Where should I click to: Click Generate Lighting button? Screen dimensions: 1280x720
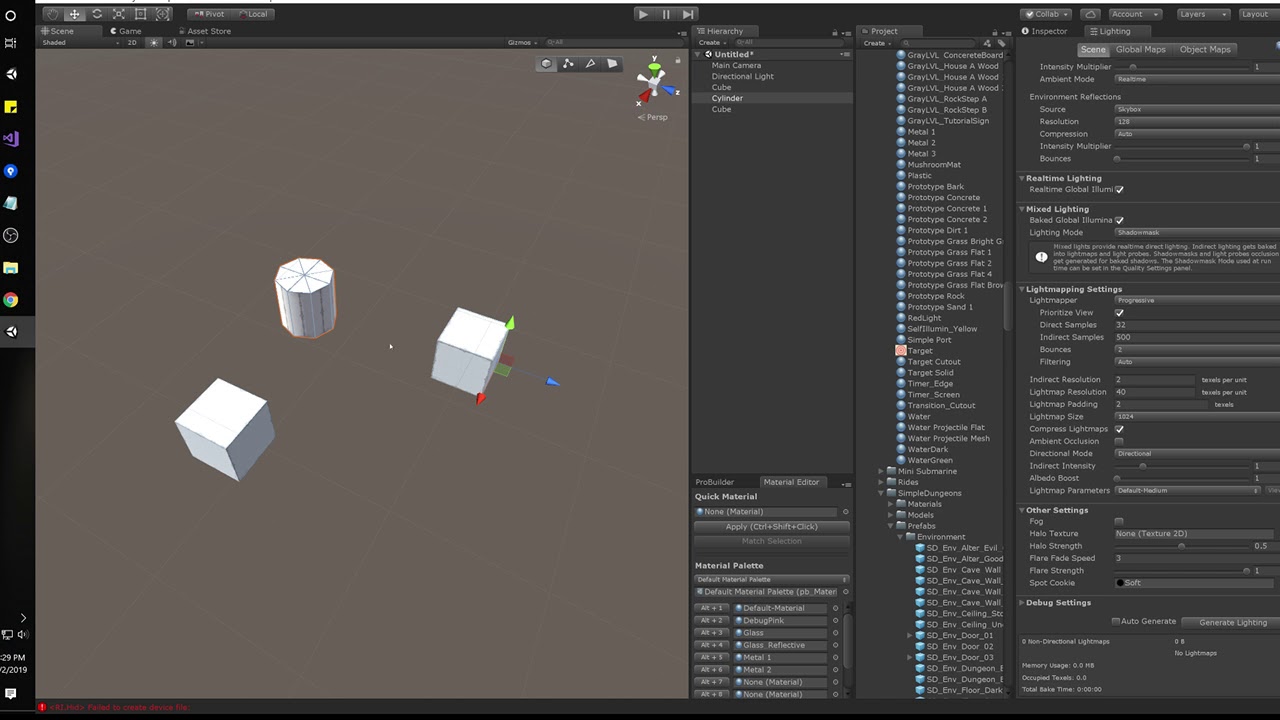[1232, 622]
